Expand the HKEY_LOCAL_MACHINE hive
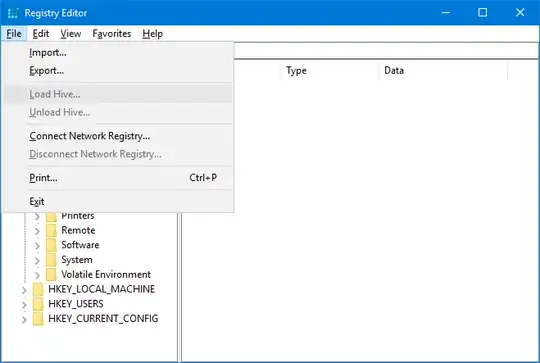 point(24,290)
